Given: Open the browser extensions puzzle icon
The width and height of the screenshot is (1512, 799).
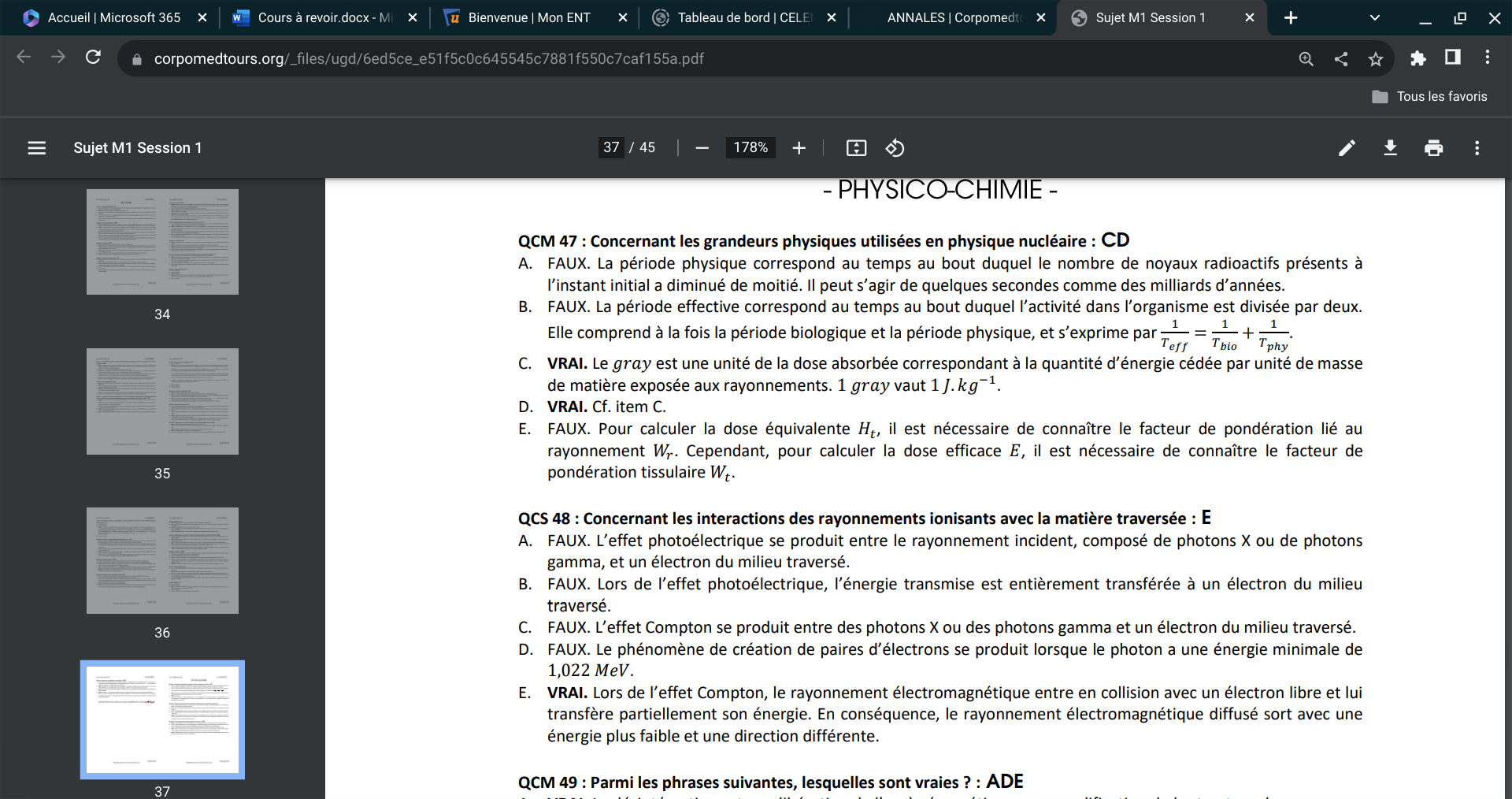Looking at the screenshot, I should pyautogui.click(x=1418, y=58).
